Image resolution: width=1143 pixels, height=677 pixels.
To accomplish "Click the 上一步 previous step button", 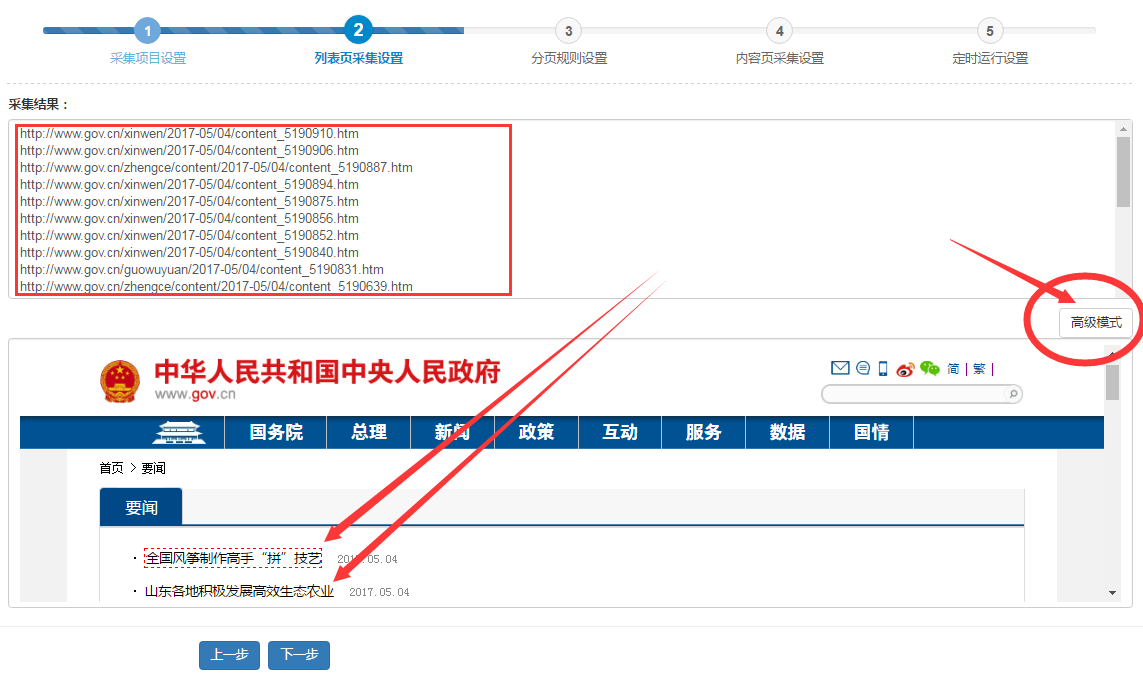I will 229,655.
